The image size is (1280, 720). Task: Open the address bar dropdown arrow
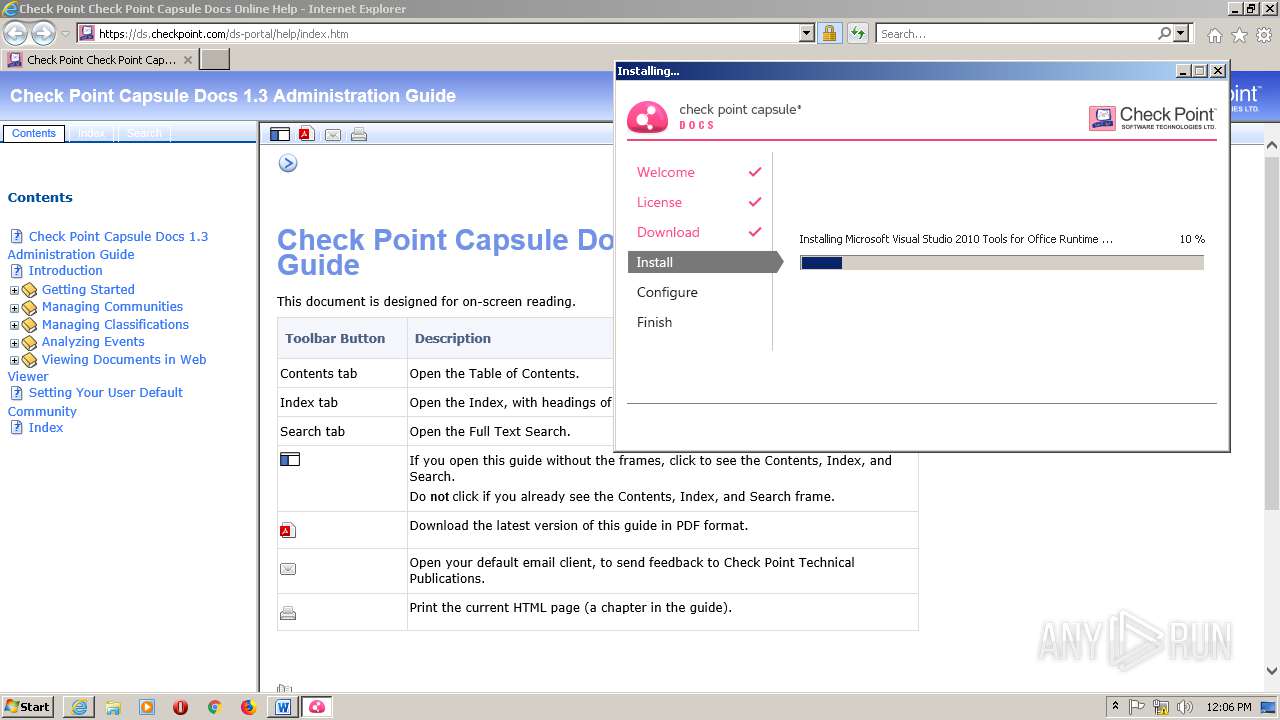click(x=807, y=33)
